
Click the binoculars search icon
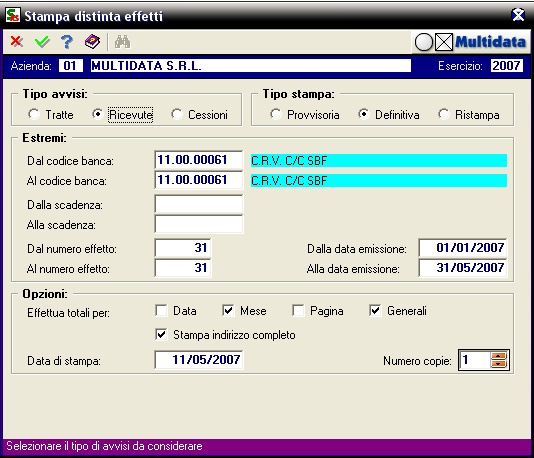123,42
